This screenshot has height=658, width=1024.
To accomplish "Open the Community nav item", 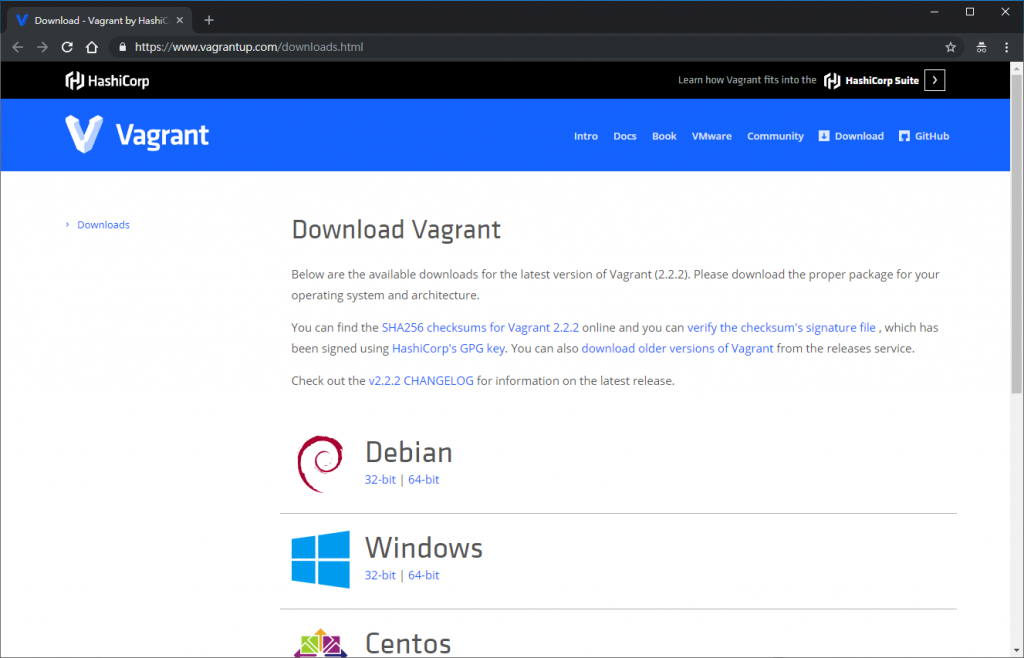I will 775,136.
